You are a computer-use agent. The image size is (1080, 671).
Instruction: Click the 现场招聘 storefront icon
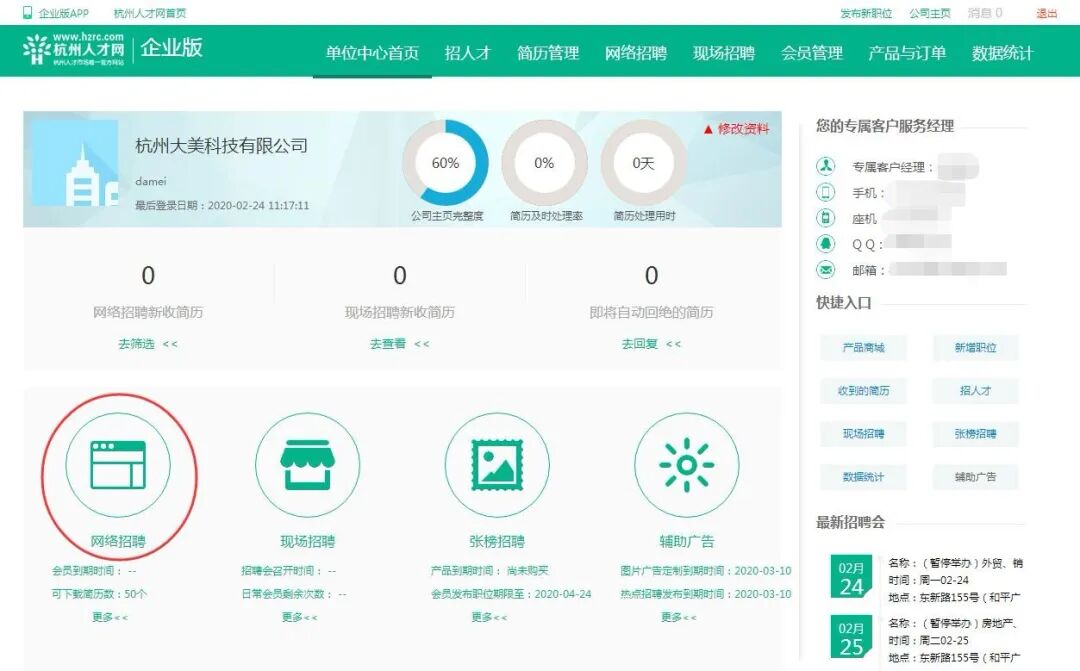(x=307, y=465)
